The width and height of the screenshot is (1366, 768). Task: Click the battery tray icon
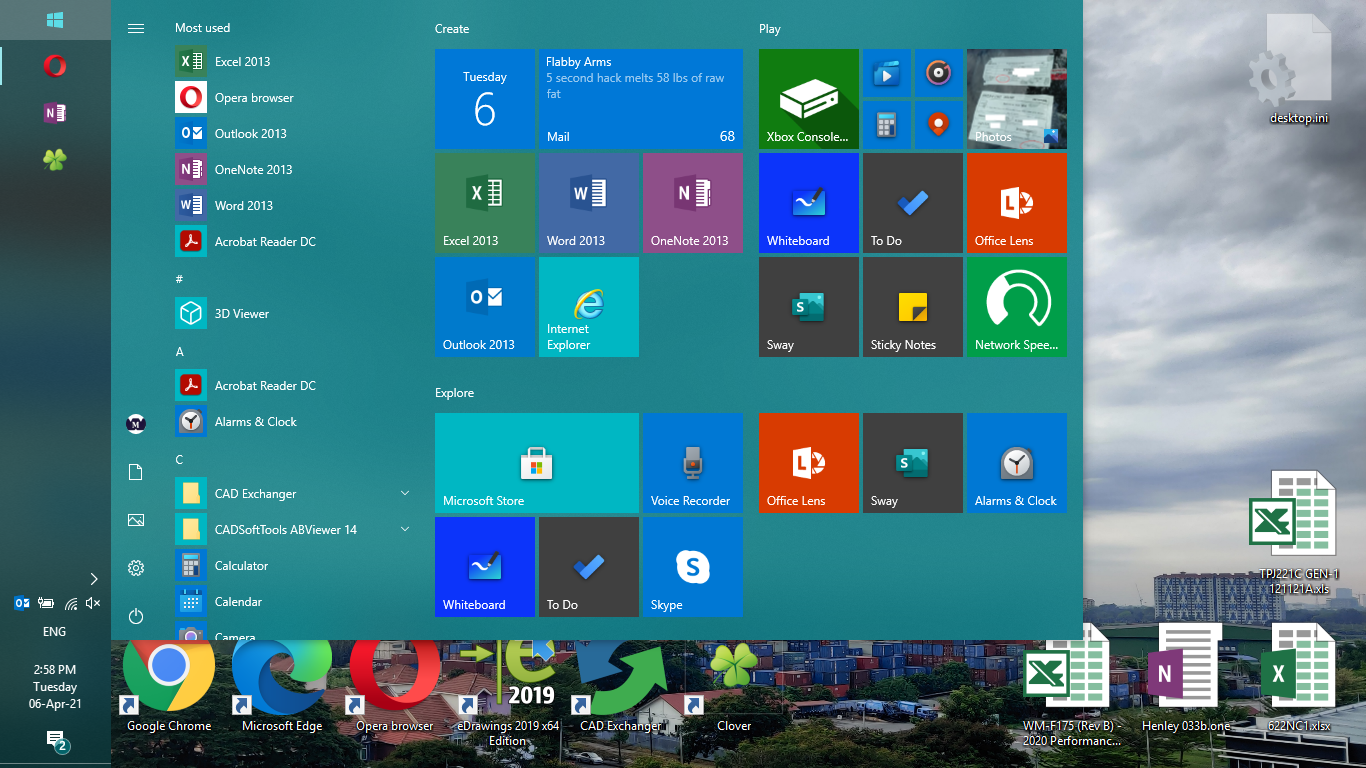(x=46, y=603)
